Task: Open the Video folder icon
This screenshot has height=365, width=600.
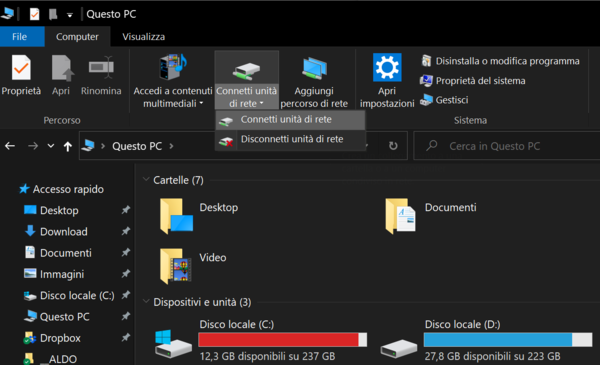Action: (x=176, y=266)
